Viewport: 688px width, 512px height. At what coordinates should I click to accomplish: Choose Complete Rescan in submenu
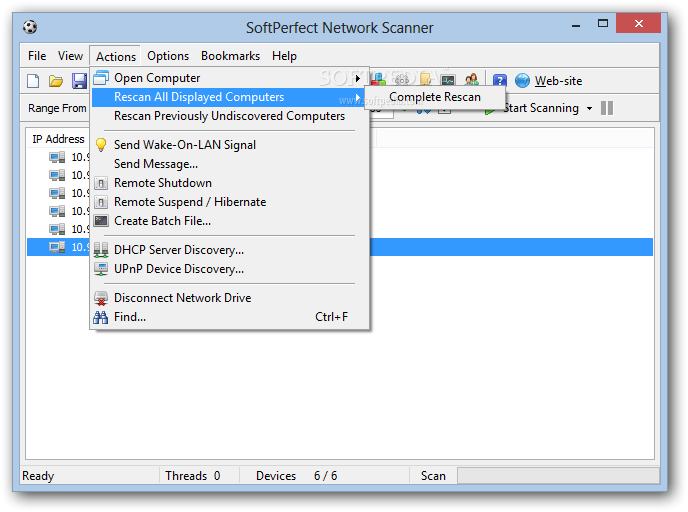pyautogui.click(x=435, y=97)
